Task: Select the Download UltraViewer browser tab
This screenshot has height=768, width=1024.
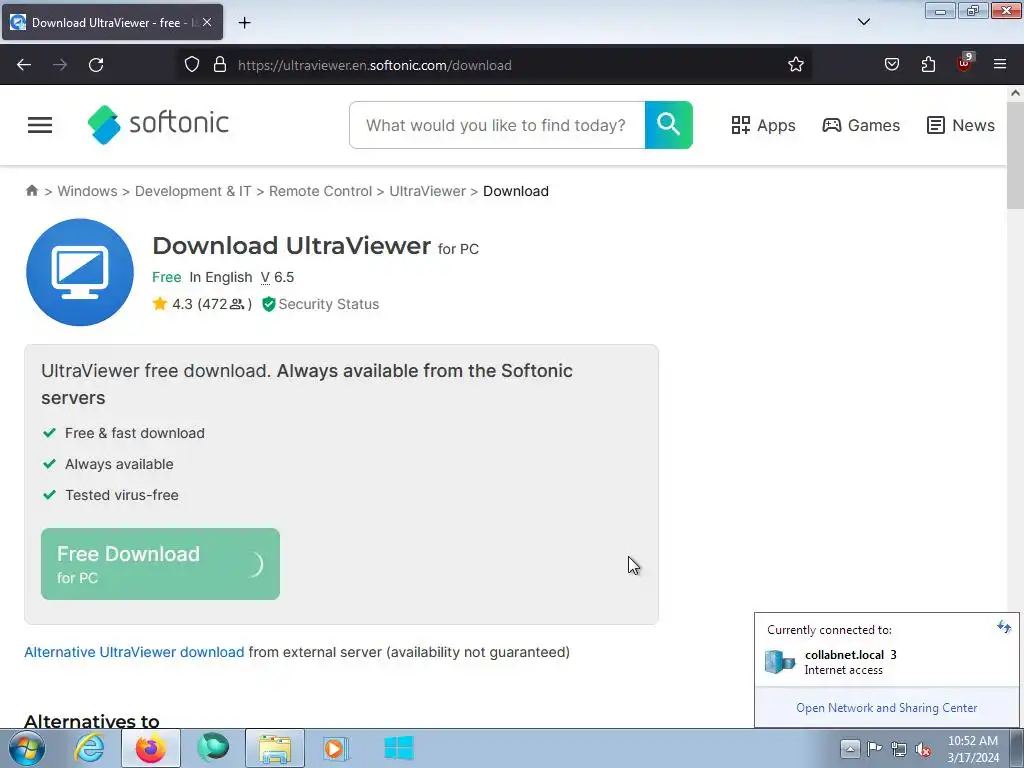Action: click(x=112, y=22)
